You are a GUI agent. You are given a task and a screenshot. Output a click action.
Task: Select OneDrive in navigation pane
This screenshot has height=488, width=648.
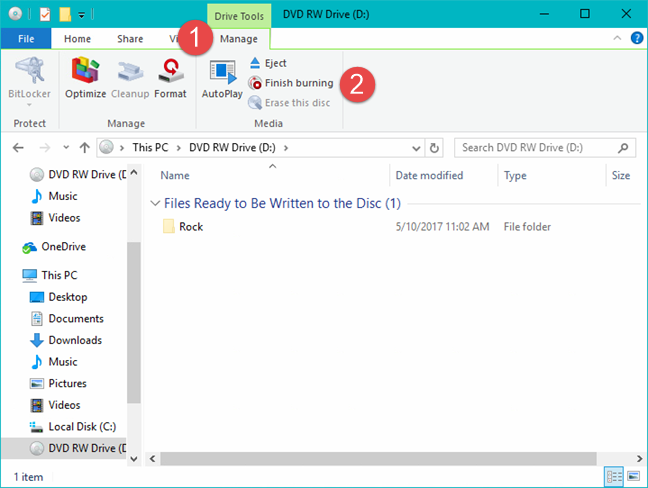click(54, 247)
